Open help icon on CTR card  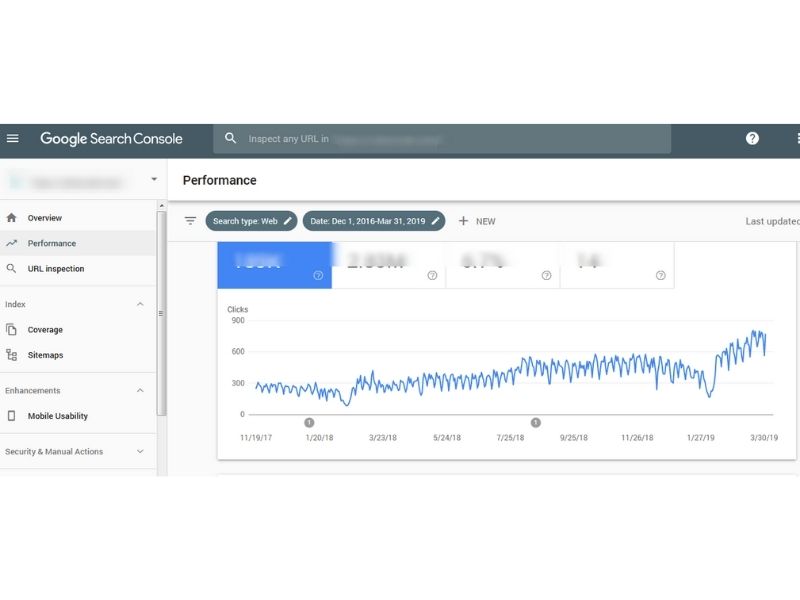pos(546,276)
